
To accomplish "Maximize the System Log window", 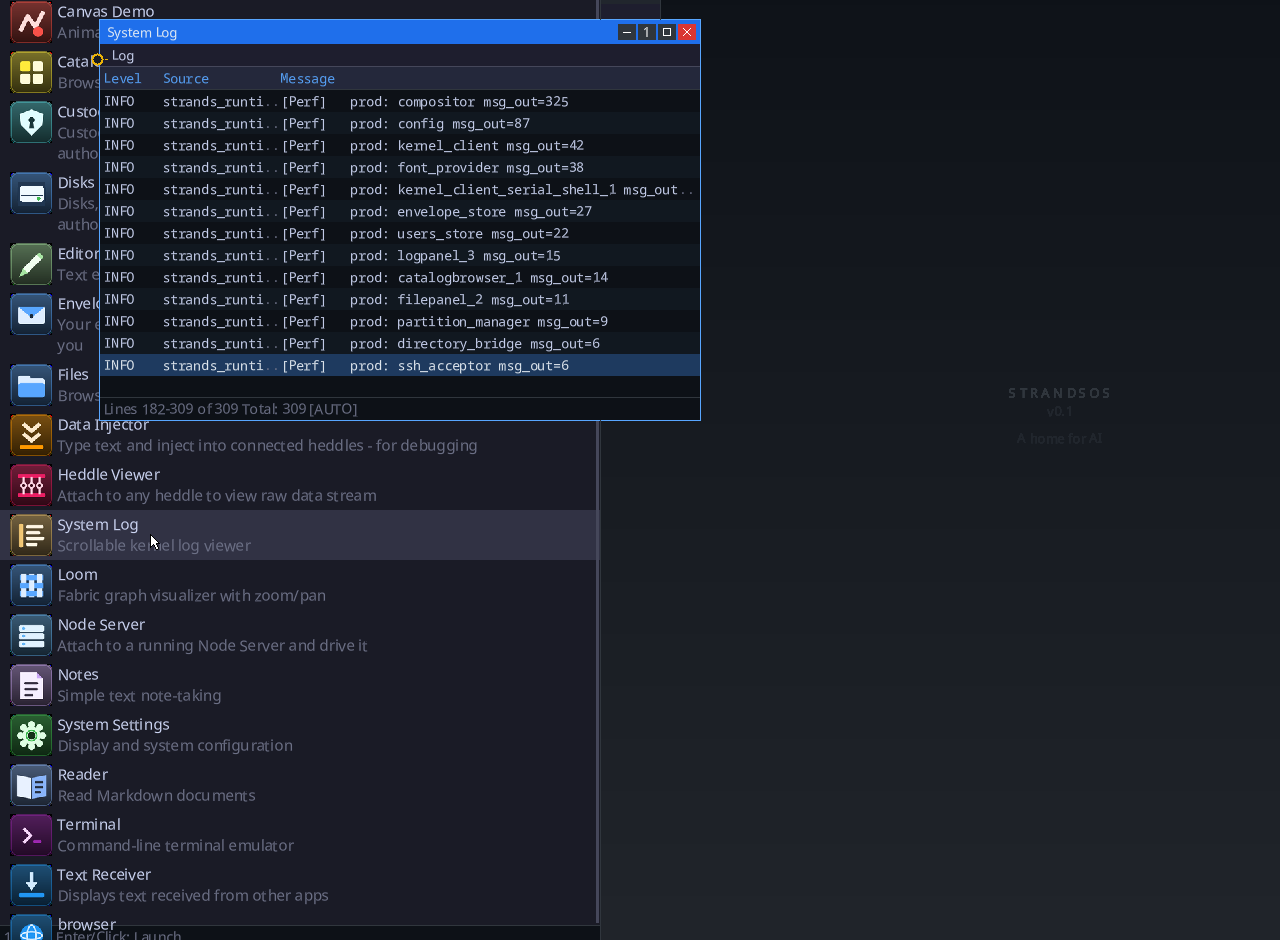I will (x=667, y=32).
